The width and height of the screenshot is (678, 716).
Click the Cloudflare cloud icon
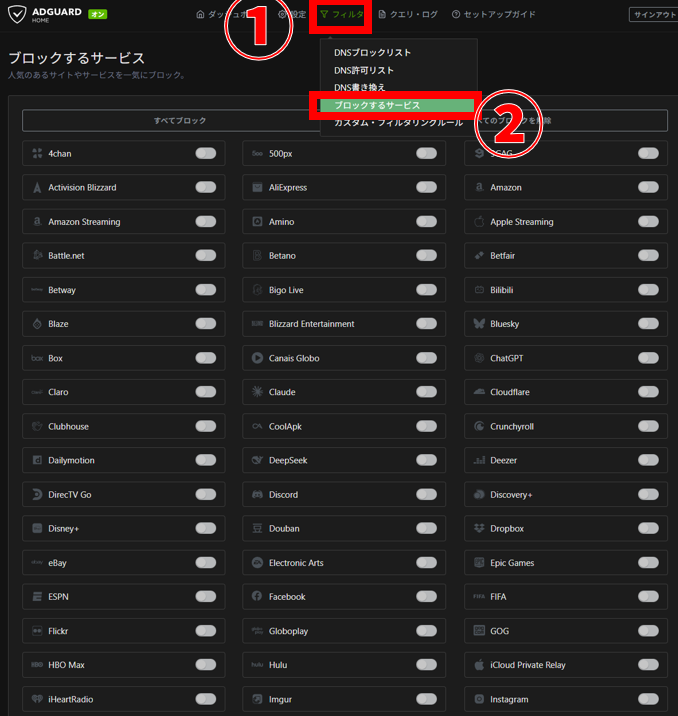[479, 392]
